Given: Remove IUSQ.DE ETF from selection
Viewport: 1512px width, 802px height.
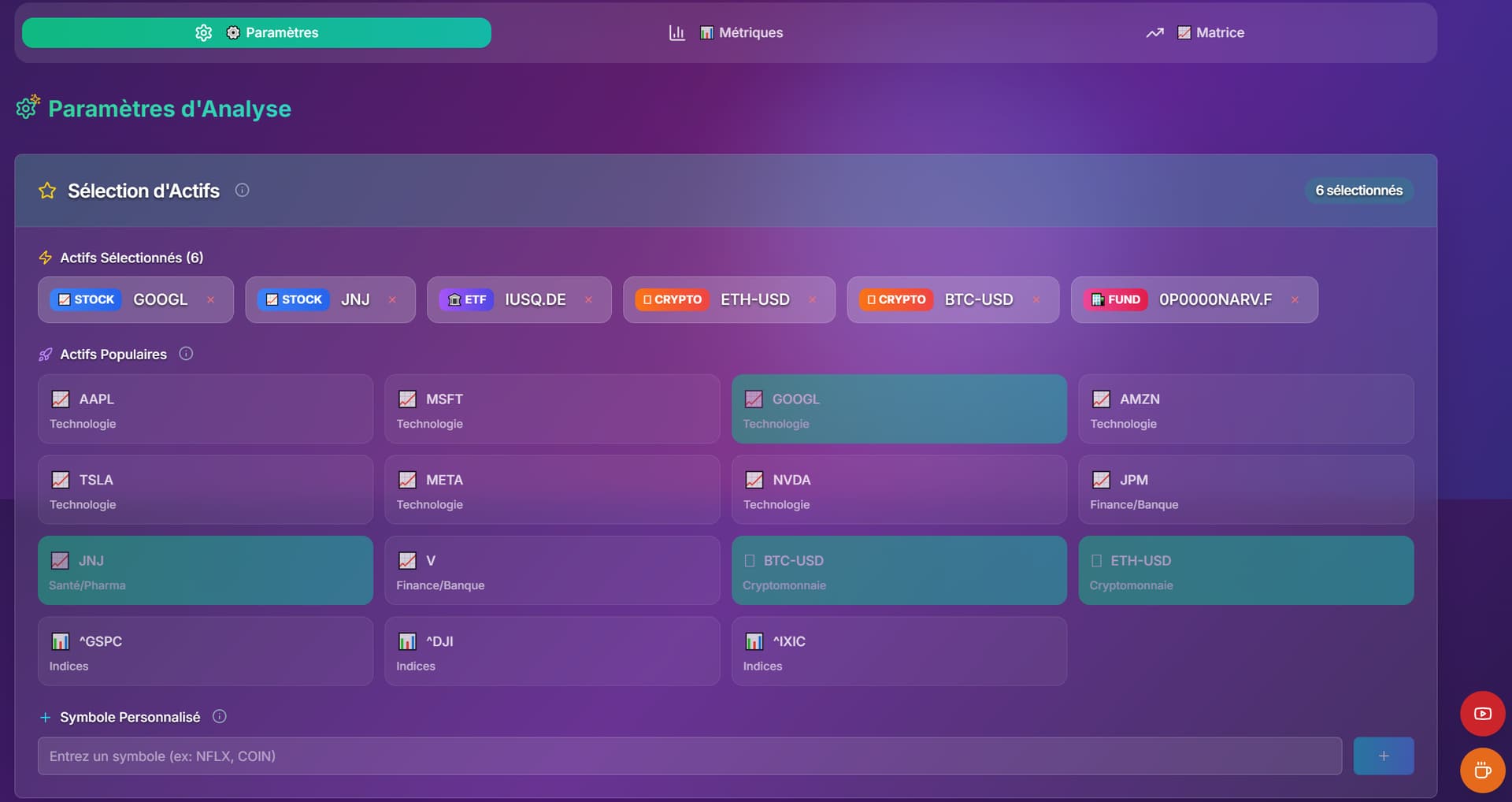Looking at the screenshot, I should (588, 299).
